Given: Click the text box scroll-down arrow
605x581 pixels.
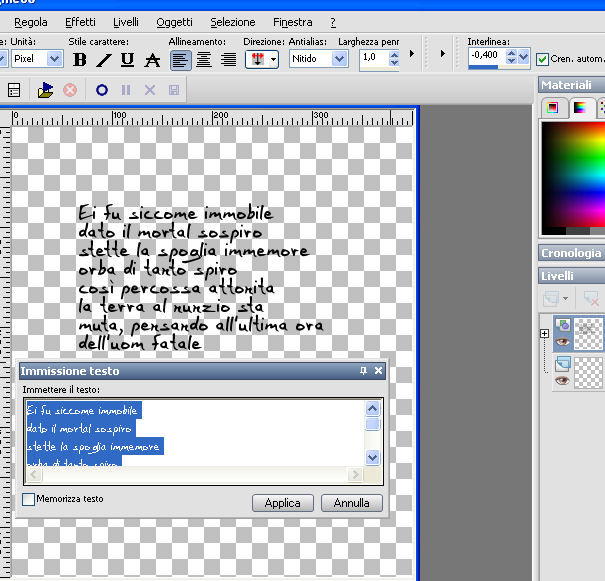Looking at the screenshot, I should [x=372, y=458].
